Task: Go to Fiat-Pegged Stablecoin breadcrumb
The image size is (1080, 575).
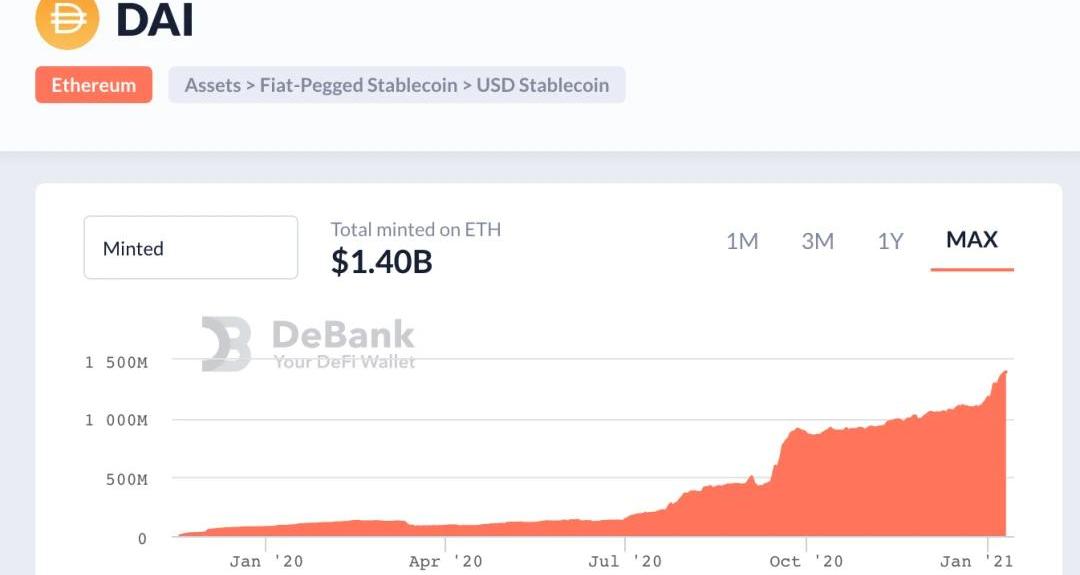Action: tap(357, 85)
